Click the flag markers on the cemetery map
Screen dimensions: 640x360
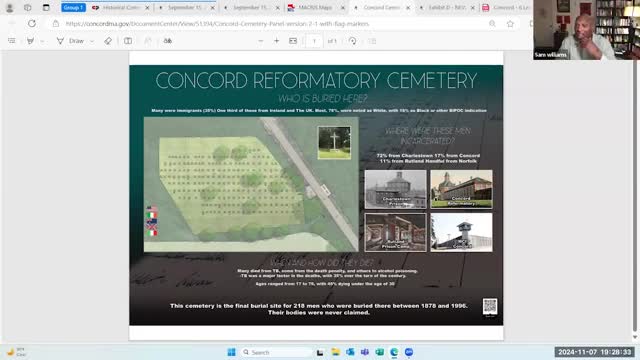(x=152, y=221)
